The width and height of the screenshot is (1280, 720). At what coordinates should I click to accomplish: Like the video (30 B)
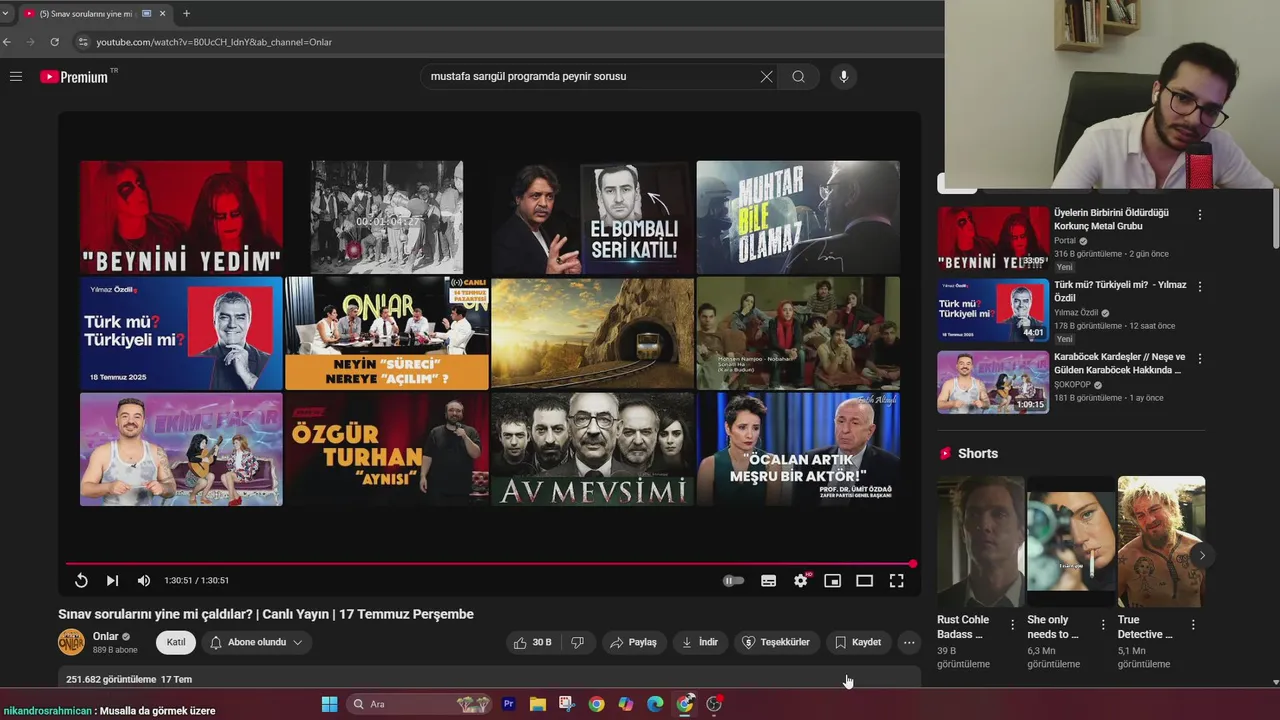pos(533,642)
